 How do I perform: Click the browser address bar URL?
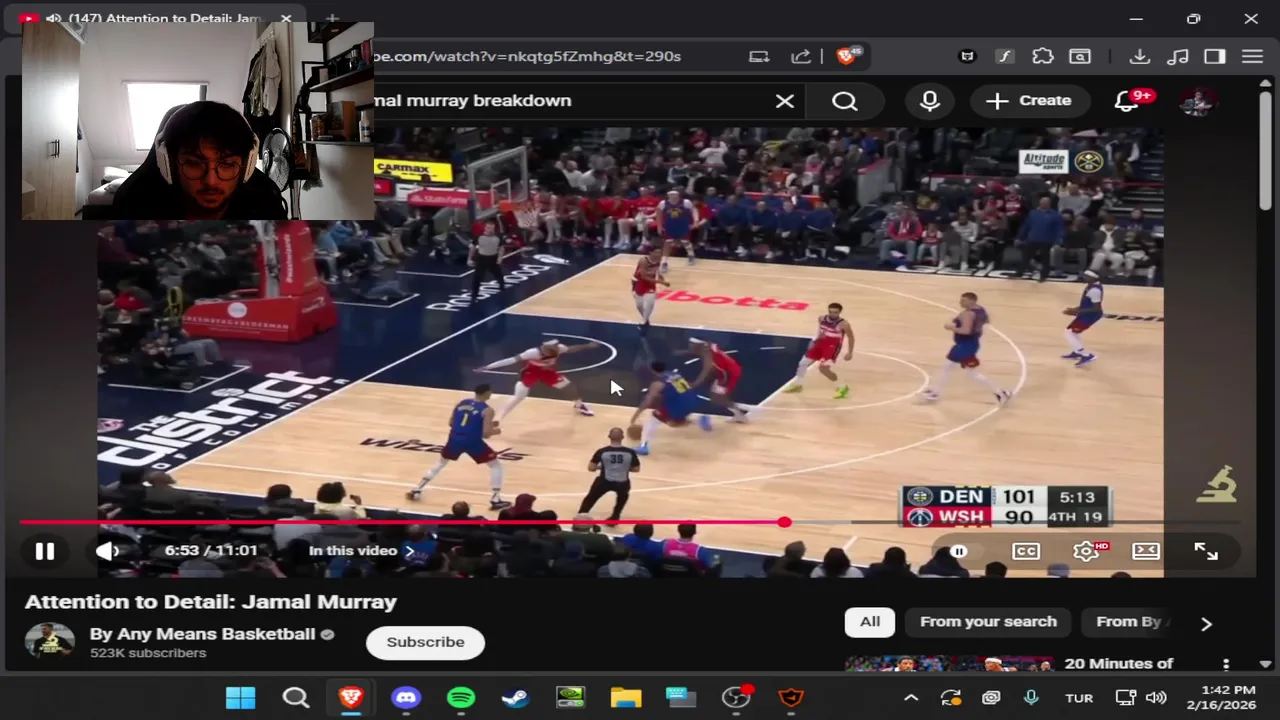coord(527,56)
